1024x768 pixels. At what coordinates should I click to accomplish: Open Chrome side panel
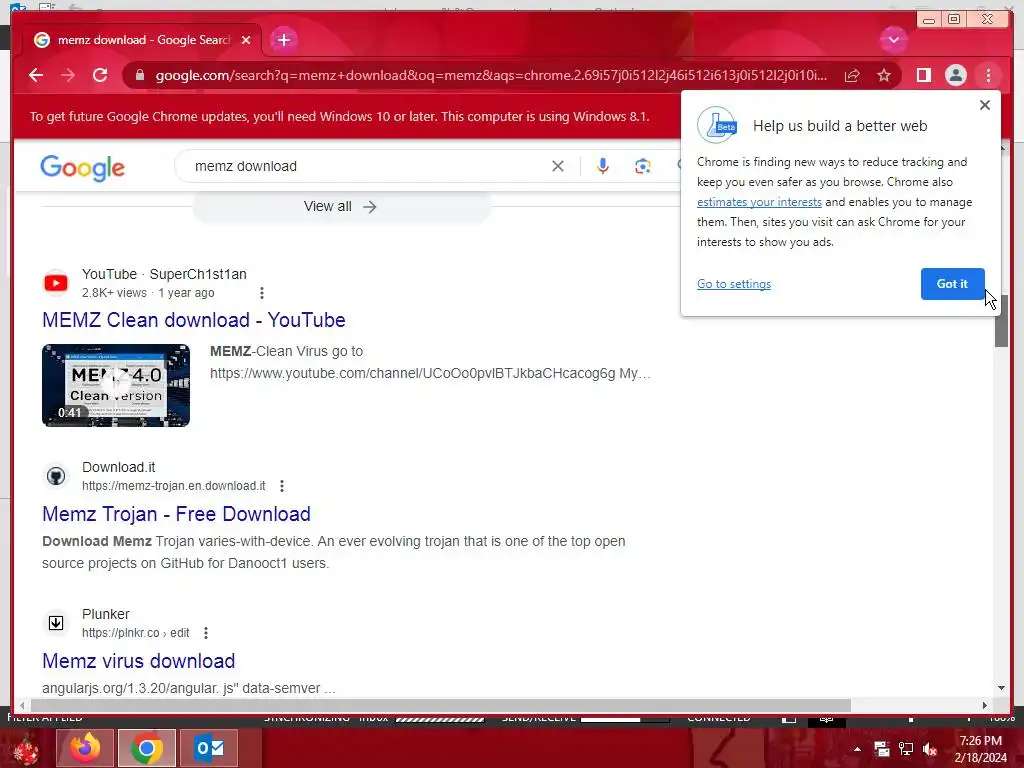[923, 75]
